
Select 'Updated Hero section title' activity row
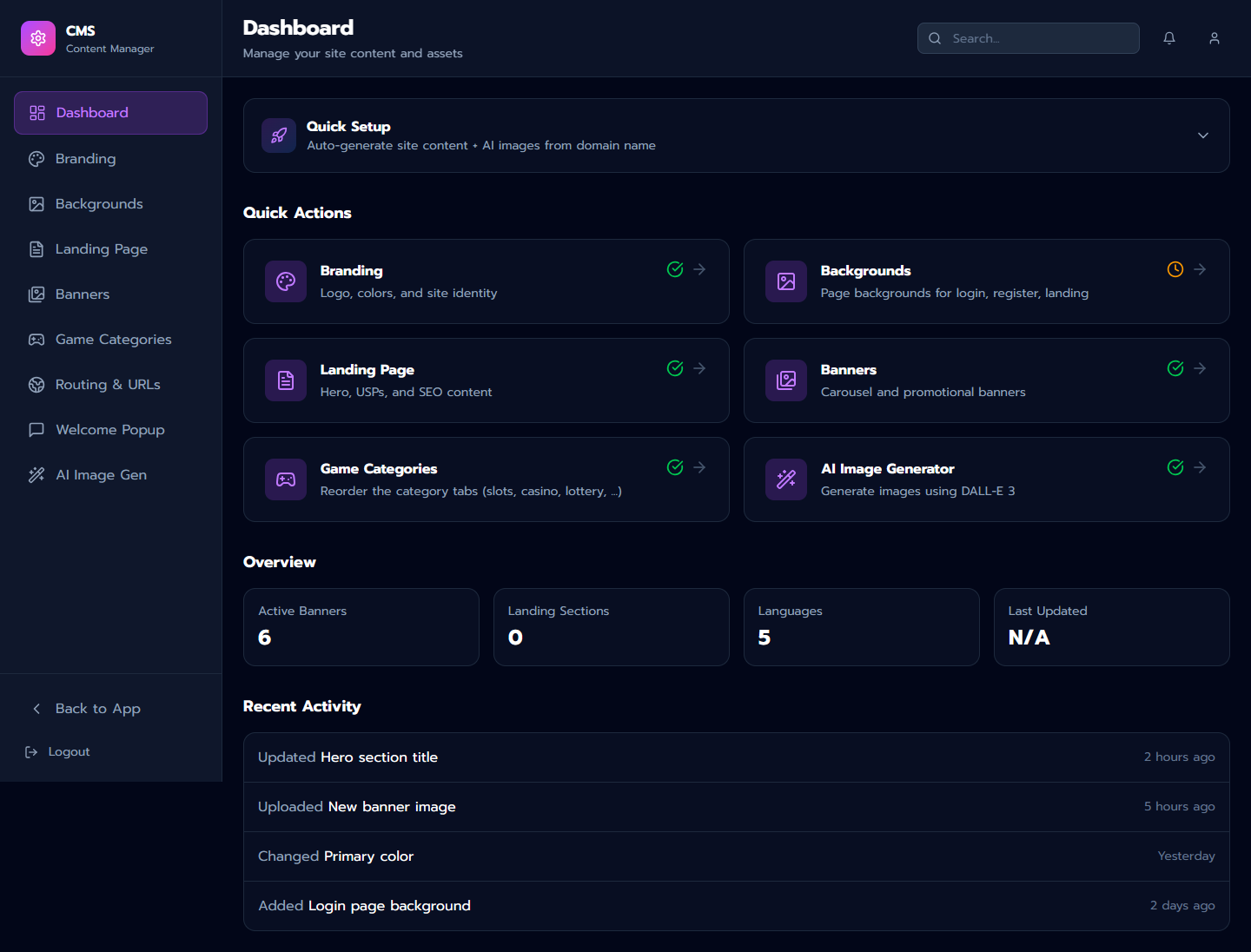click(737, 757)
